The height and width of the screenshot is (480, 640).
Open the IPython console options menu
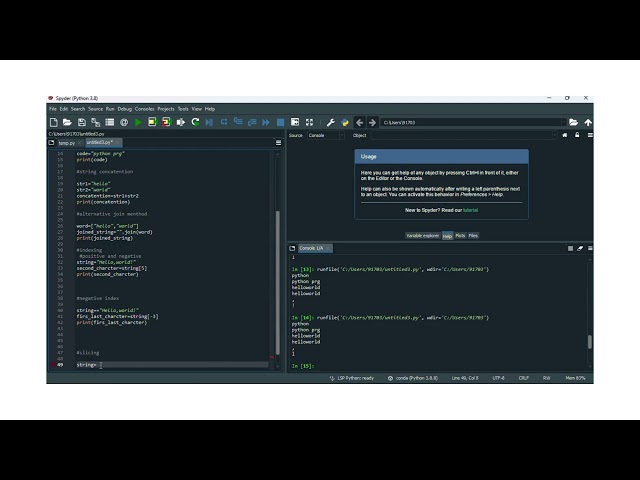(x=590, y=248)
